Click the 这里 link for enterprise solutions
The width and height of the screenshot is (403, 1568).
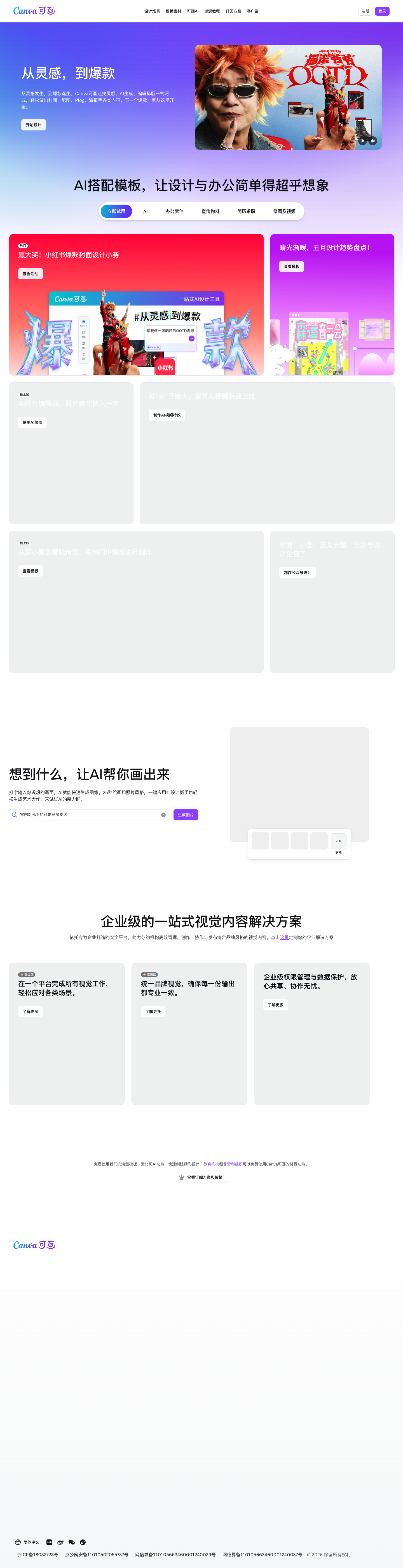coord(284,937)
